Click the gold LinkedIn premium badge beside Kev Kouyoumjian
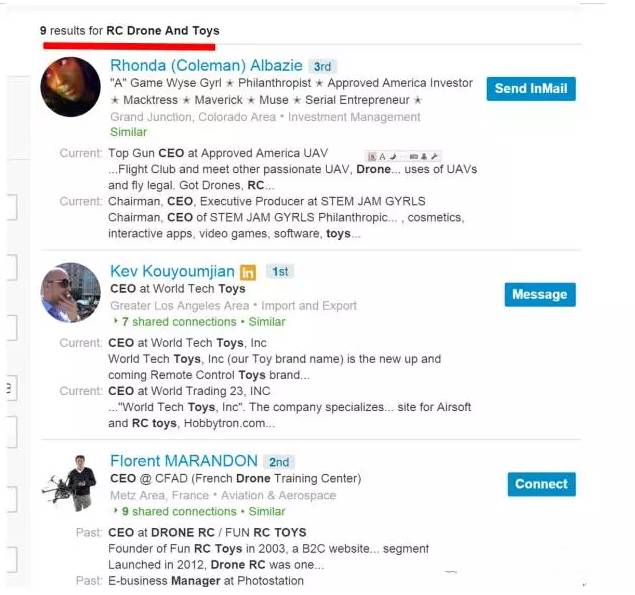This screenshot has width=635, height=595. [x=248, y=272]
